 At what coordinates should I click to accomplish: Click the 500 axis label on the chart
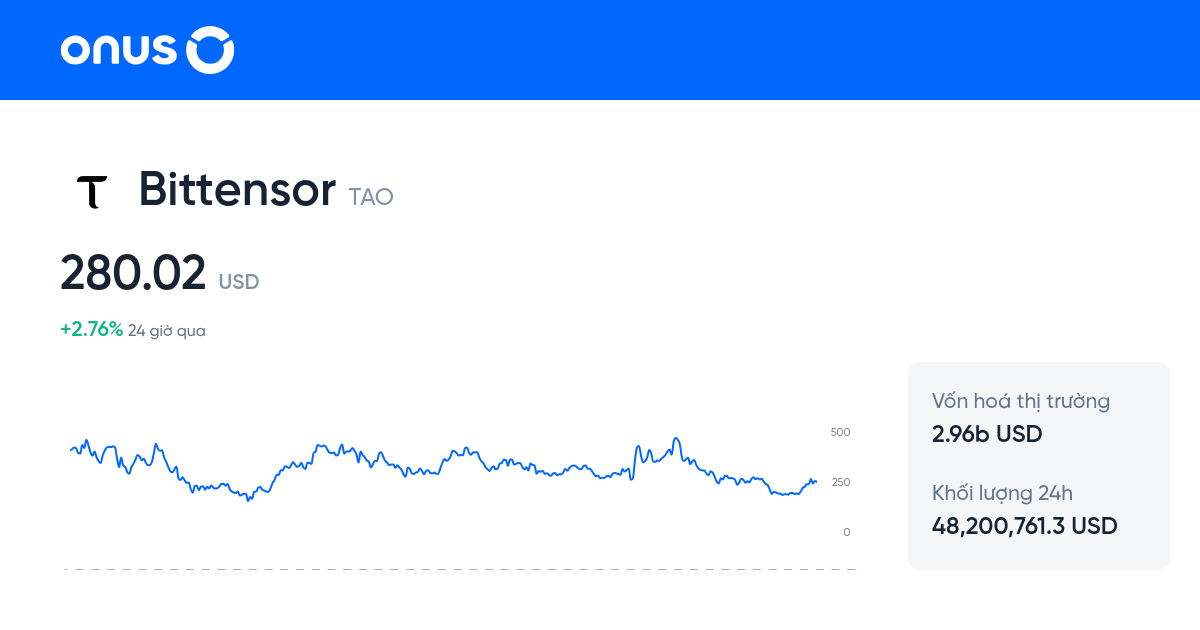839,432
